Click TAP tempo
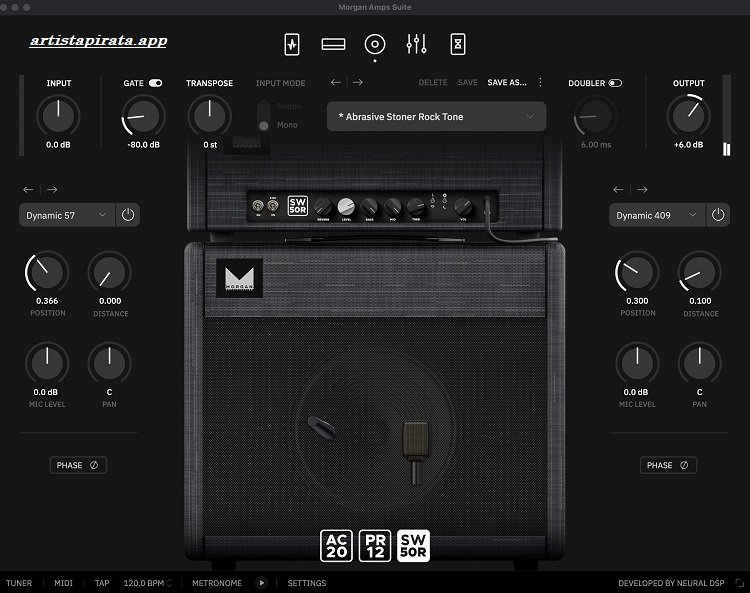 click(x=102, y=583)
